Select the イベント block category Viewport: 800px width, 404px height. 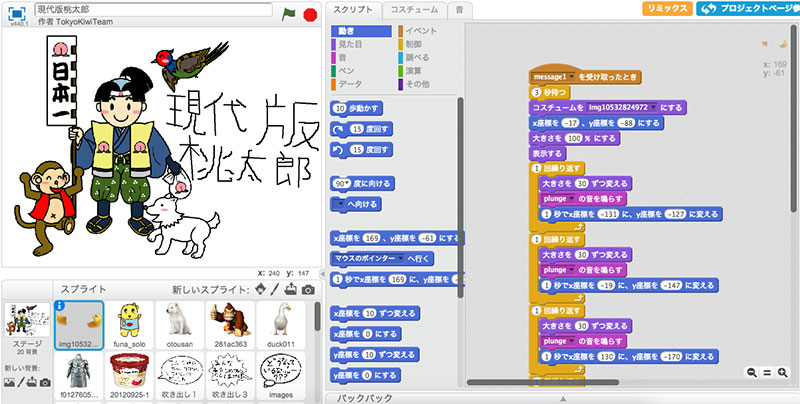(428, 31)
